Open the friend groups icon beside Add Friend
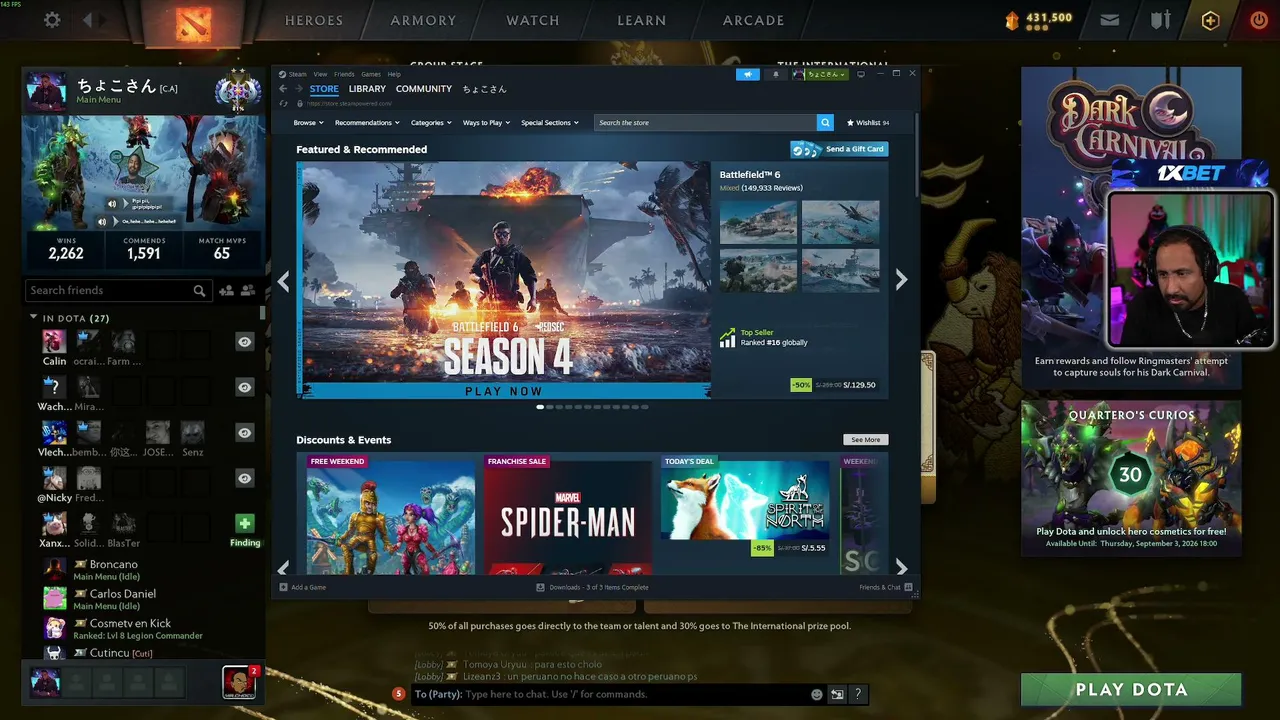This screenshot has width=1280, height=720. [x=247, y=290]
